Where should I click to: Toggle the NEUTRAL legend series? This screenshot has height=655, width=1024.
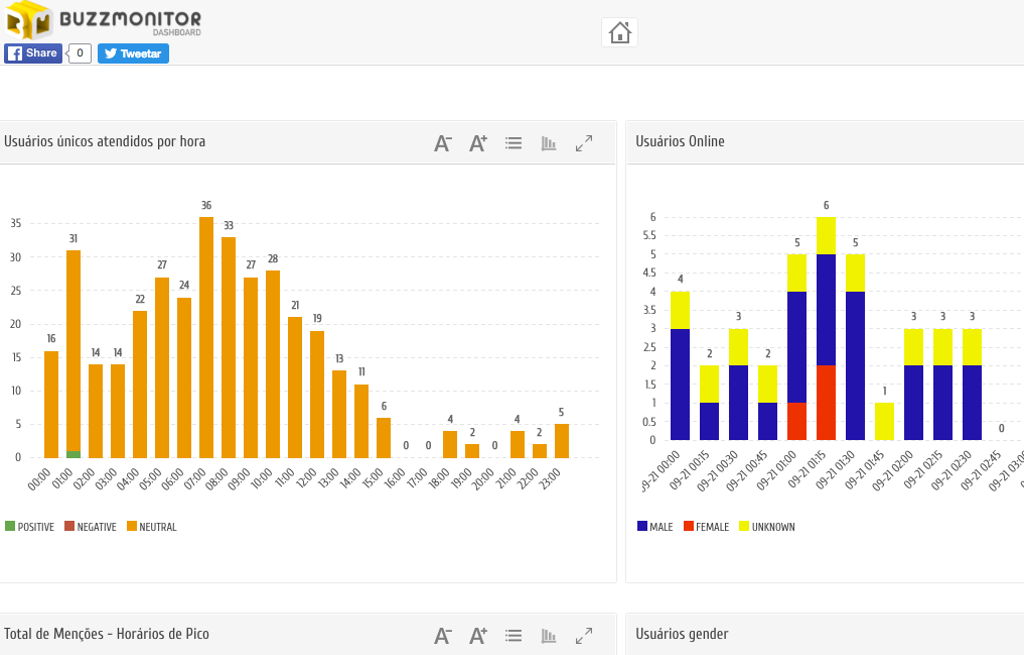152,527
